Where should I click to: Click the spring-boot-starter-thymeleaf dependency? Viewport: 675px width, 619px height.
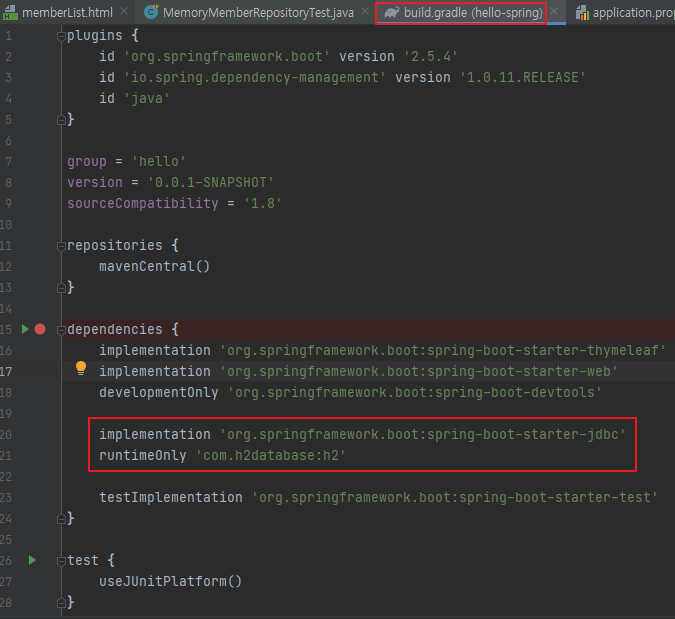tap(443, 350)
